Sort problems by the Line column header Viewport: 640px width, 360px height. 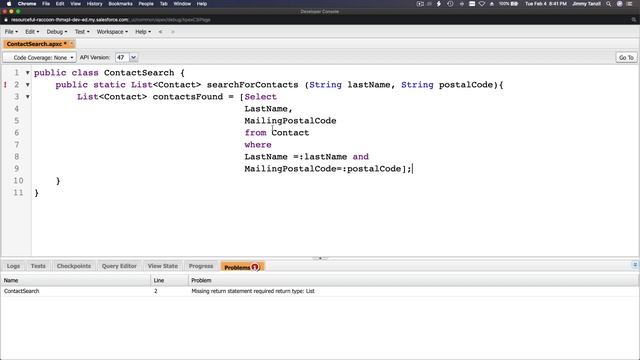[170, 280]
